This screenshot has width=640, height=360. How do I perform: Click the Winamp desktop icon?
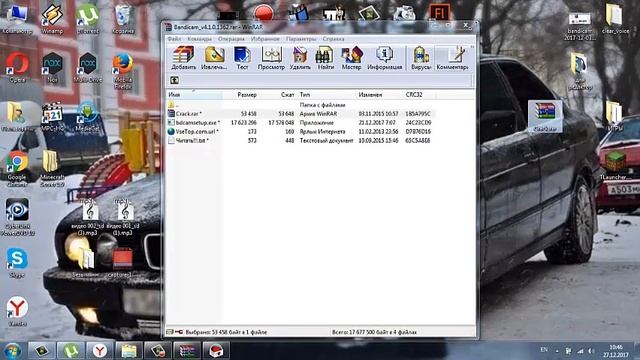[x=52, y=18]
